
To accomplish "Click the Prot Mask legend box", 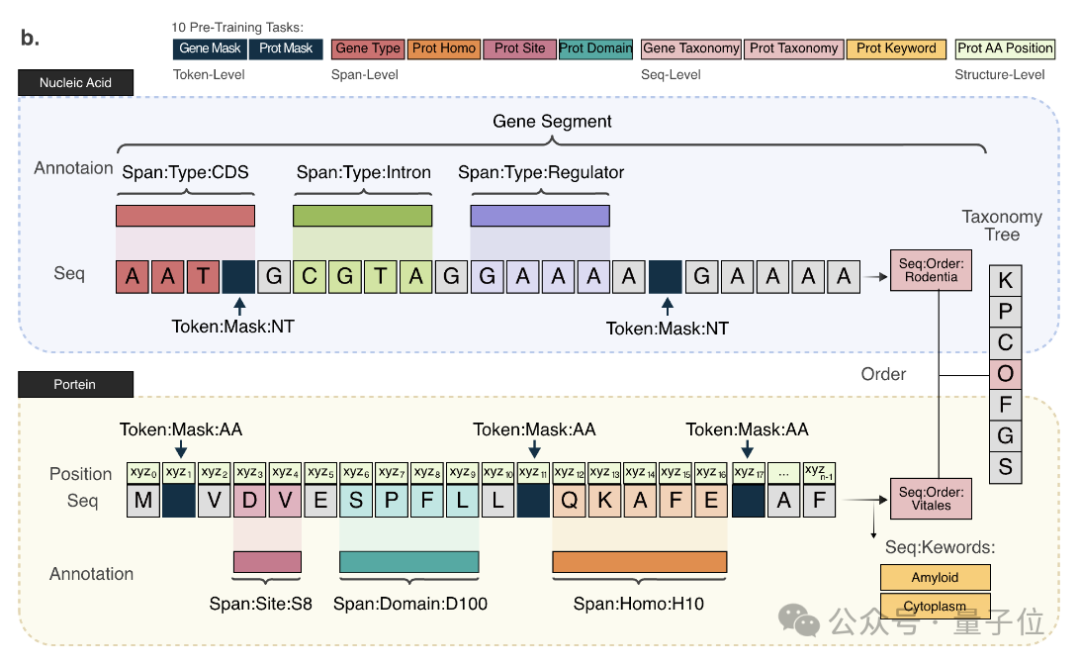I will click(285, 48).
